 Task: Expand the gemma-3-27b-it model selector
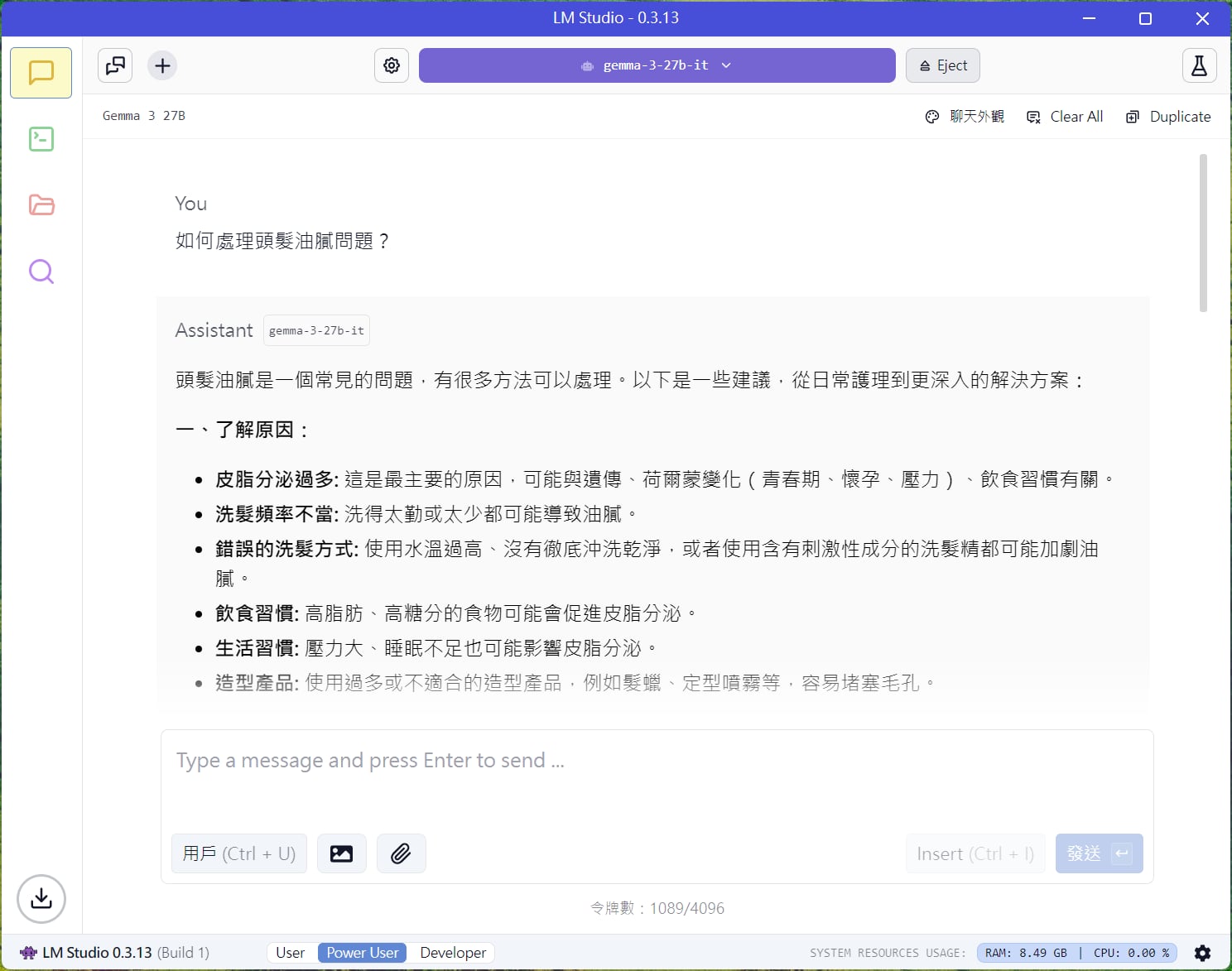click(x=657, y=65)
